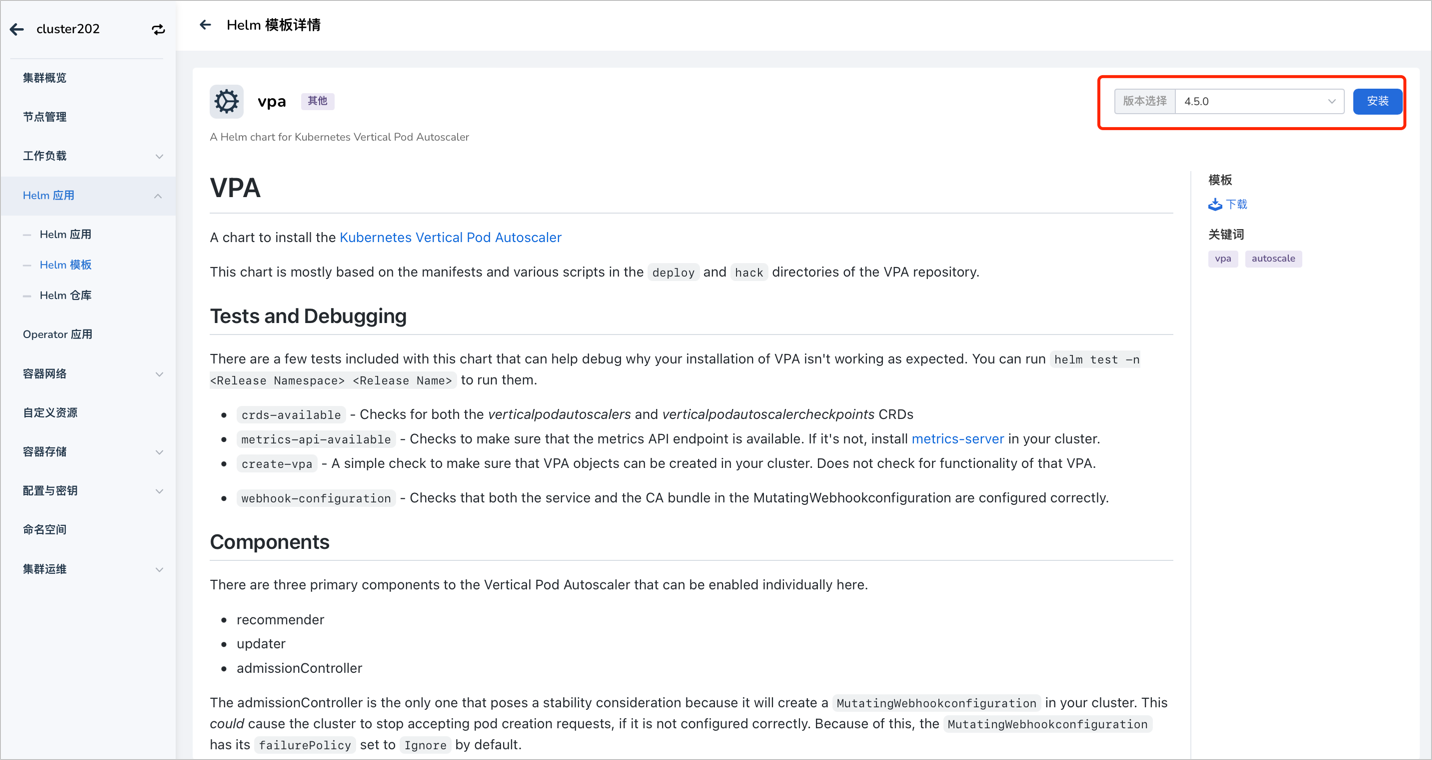Click the Components heading

coord(270,542)
